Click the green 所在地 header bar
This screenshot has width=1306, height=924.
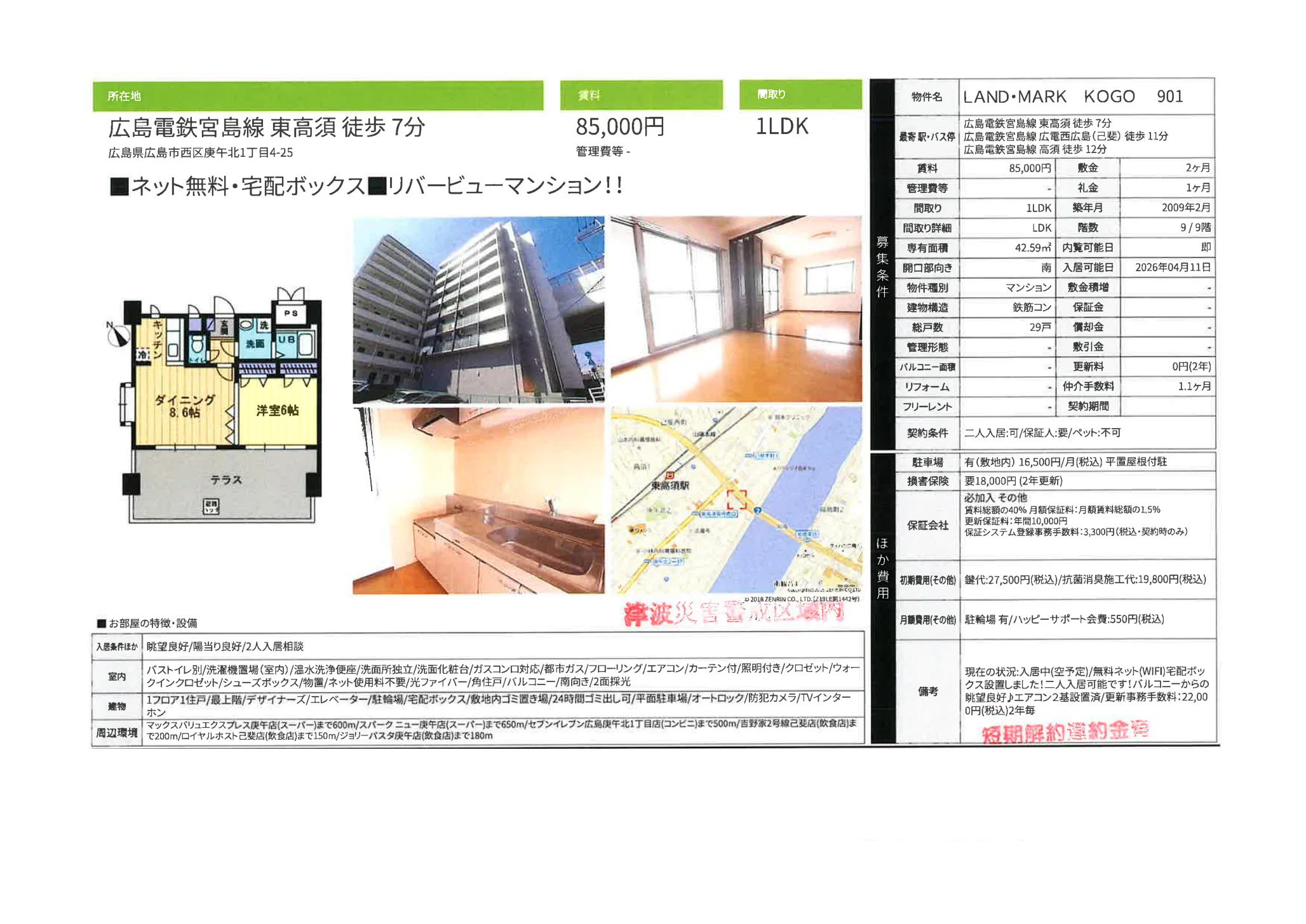tap(318, 96)
